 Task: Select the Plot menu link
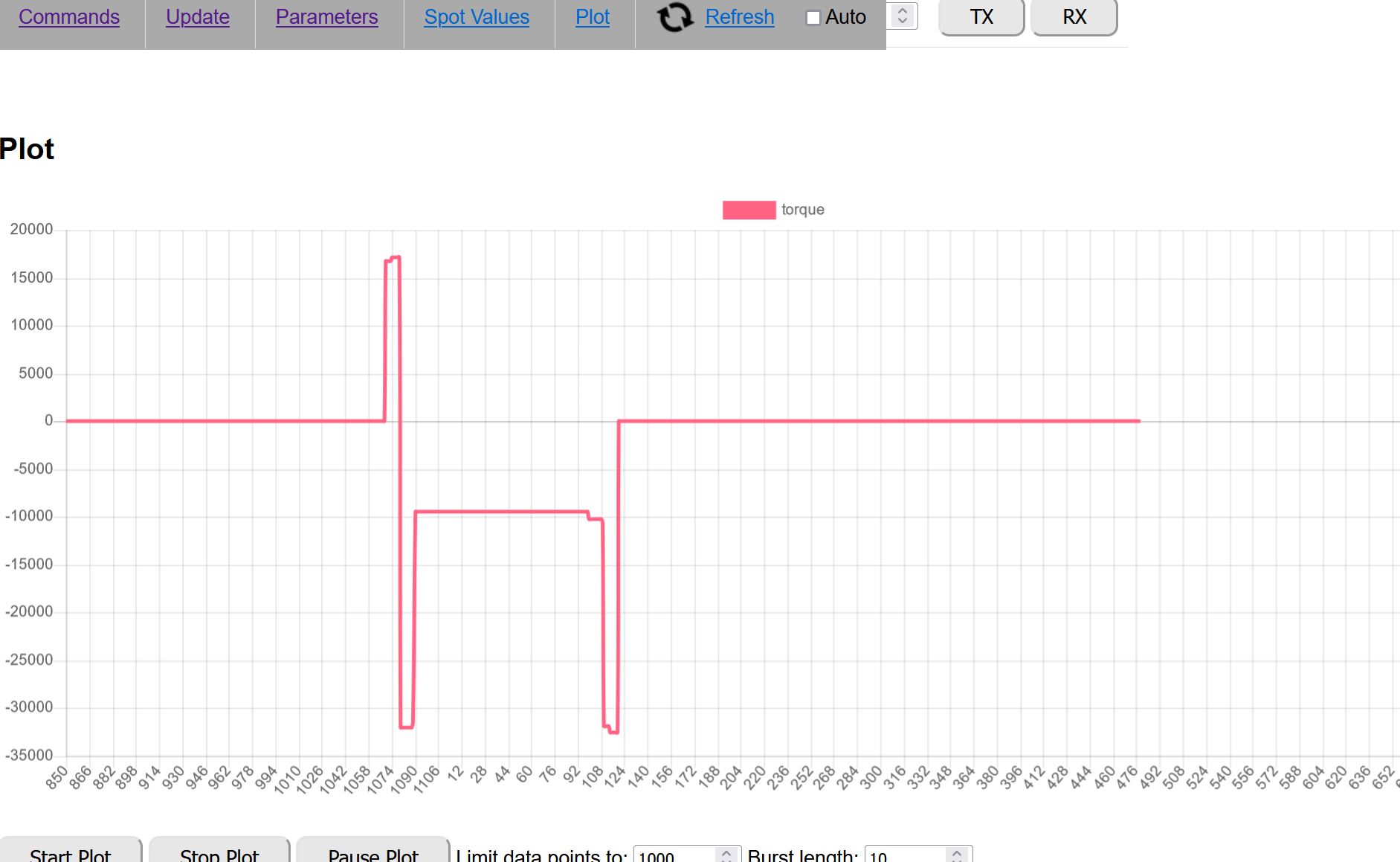pos(593,17)
